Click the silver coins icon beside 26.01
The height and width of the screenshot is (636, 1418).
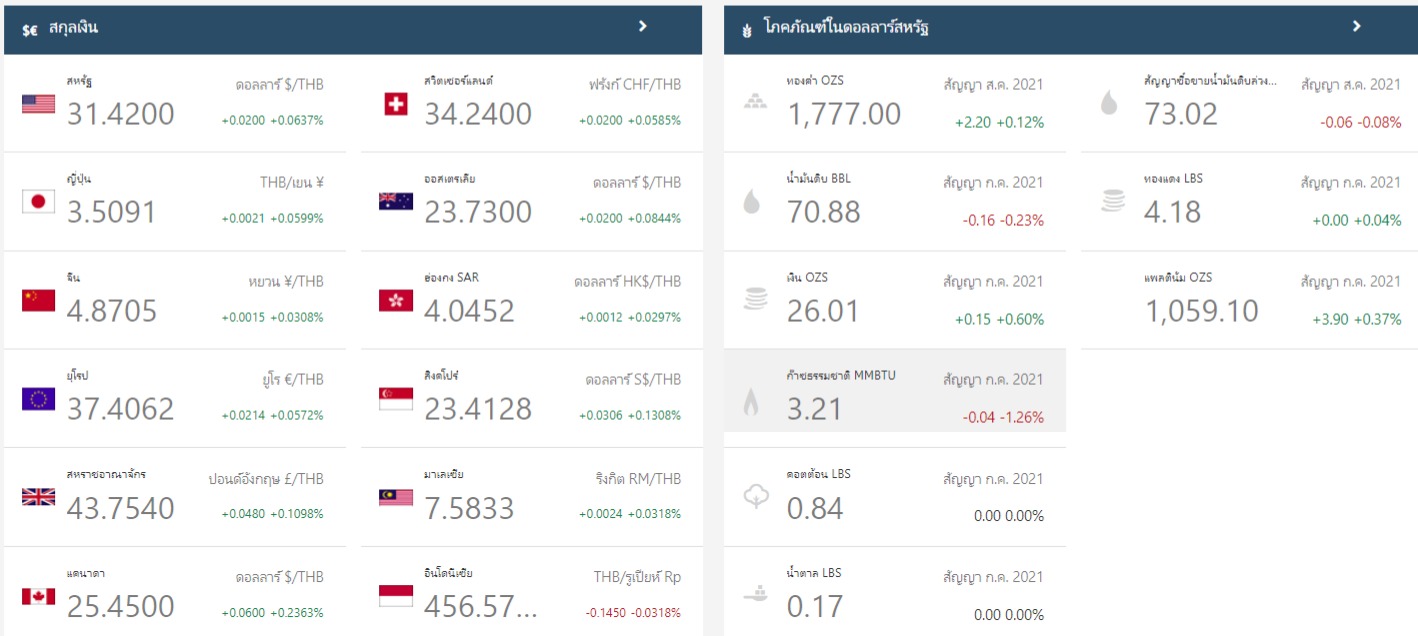coord(755,300)
